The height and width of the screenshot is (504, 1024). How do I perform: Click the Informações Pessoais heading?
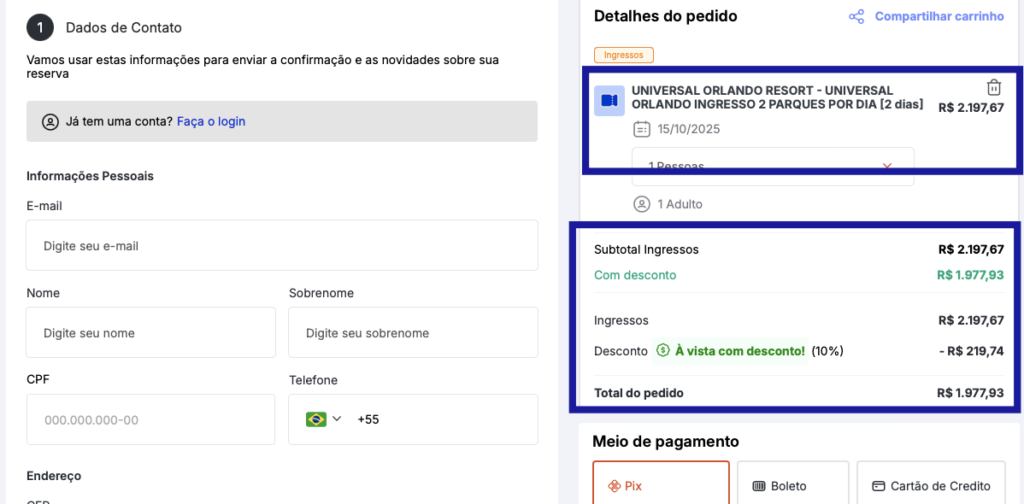90,176
